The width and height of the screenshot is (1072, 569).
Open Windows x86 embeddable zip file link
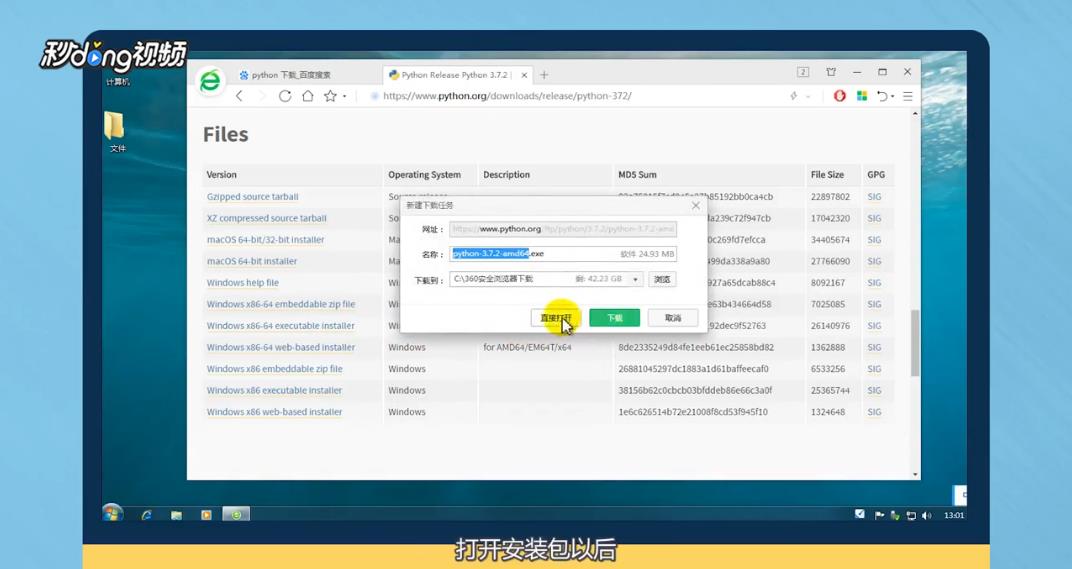[274, 369]
